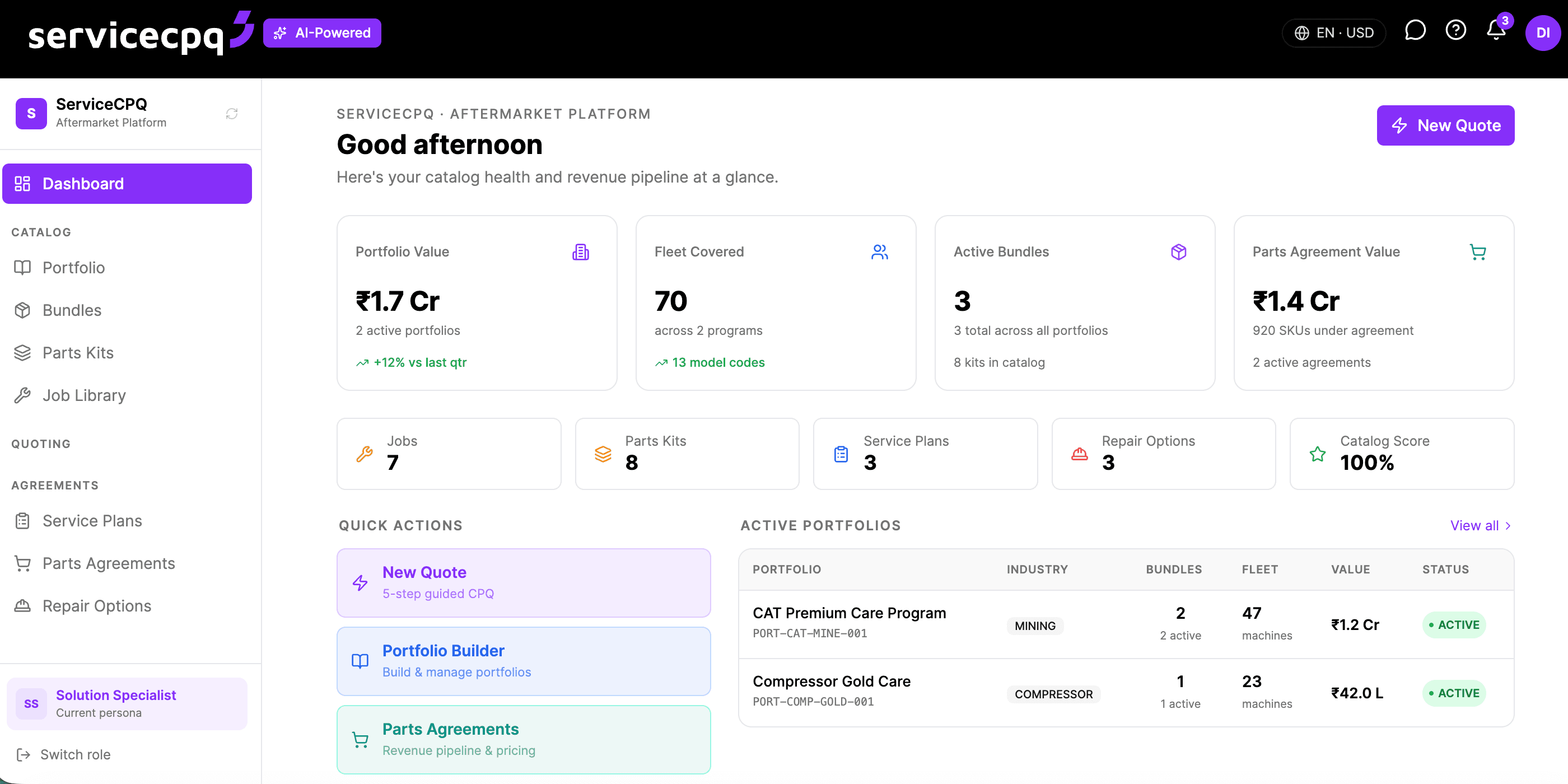Viewport: 1568px width, 784px height.
Task: Open the help question mark icon
Action: (x=1455, y=30)
